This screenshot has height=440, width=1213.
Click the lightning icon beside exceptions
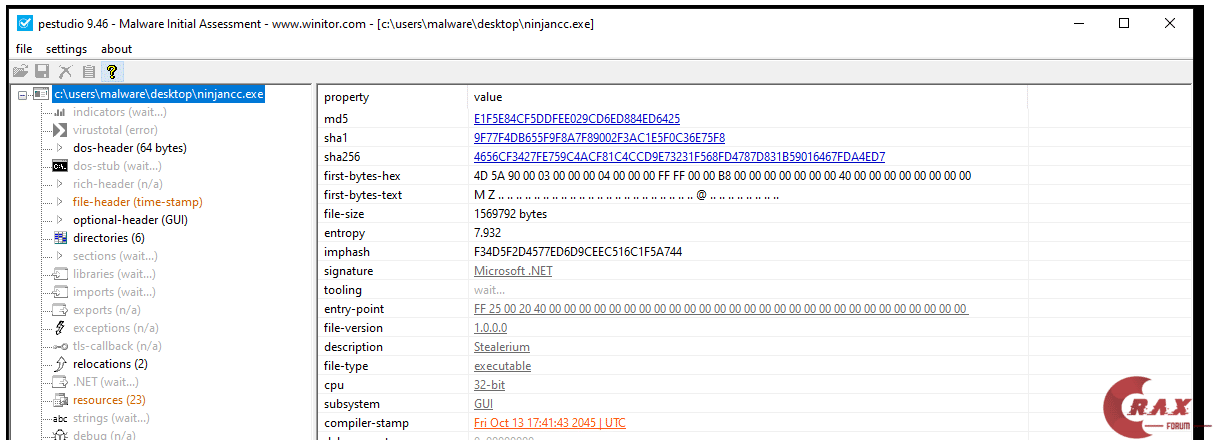(x=60, y=328)
